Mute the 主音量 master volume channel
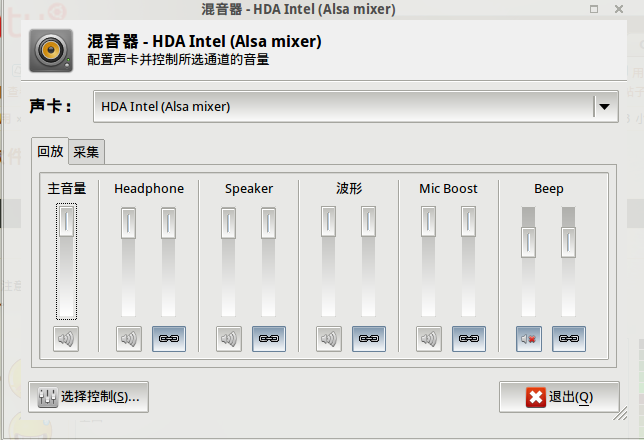The image size is (644, 440). [66, 339]
